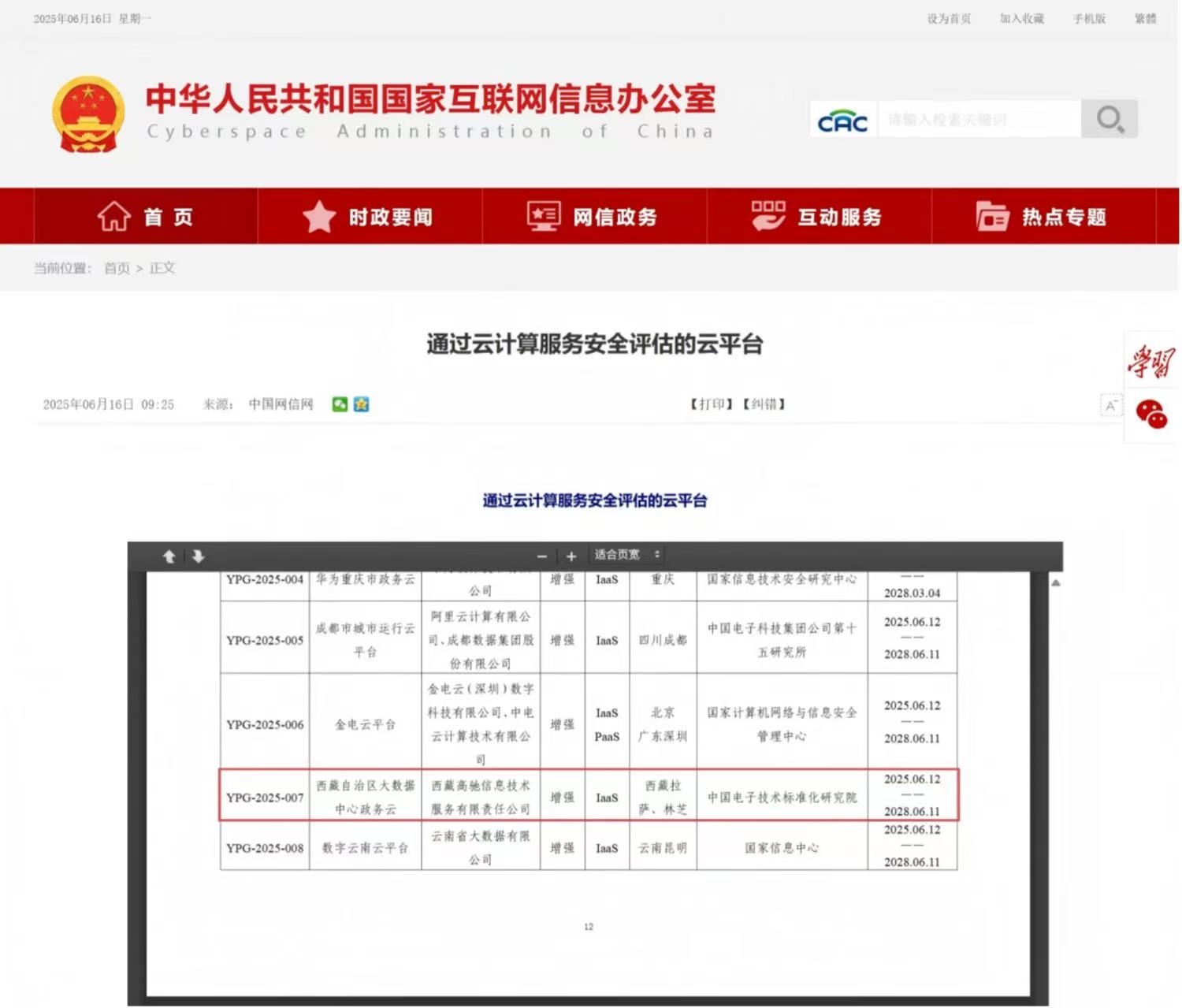
Task: Click the font size A icon
Action: [1111, 405]
